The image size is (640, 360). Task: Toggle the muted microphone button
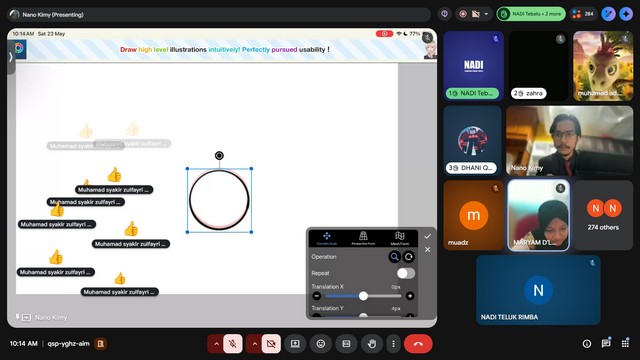click(233, 344)
